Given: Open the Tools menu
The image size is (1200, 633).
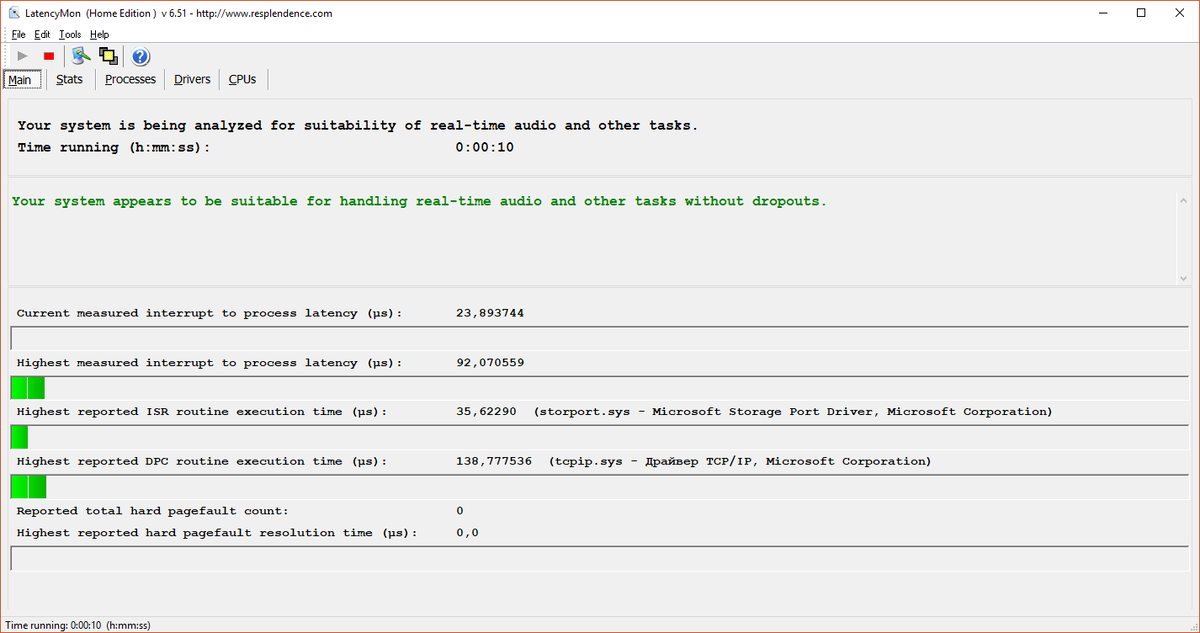Looking at the screenshot, I should pyautogui.click(x=70, y=34).
